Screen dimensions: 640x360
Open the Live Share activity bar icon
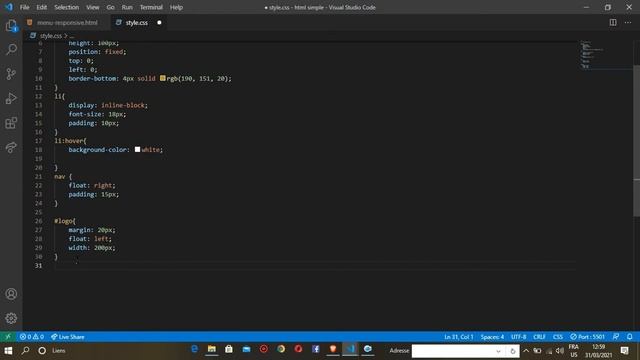[11, 147]
